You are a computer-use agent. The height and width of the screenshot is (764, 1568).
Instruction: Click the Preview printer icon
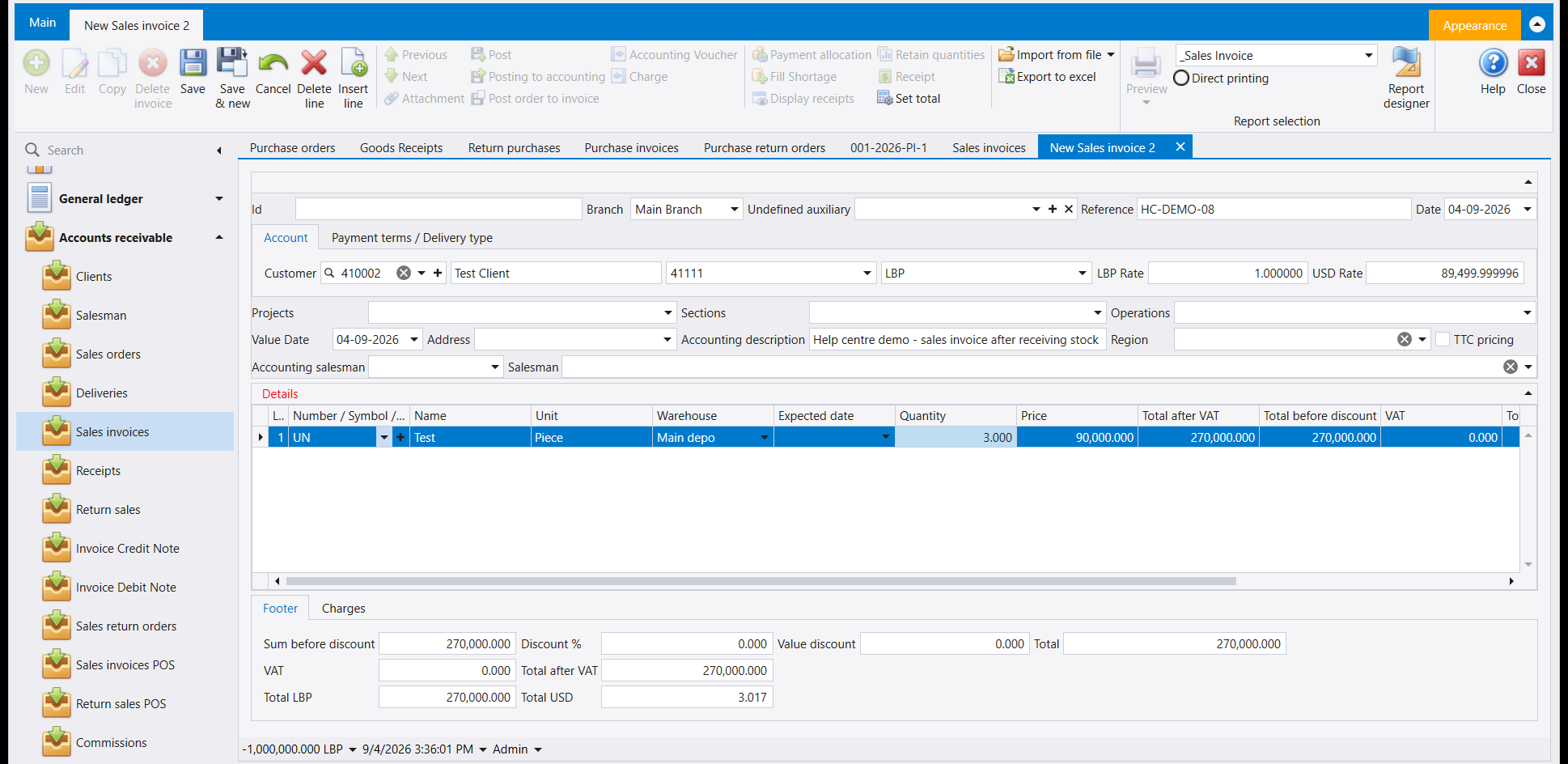coord(1146,63)
